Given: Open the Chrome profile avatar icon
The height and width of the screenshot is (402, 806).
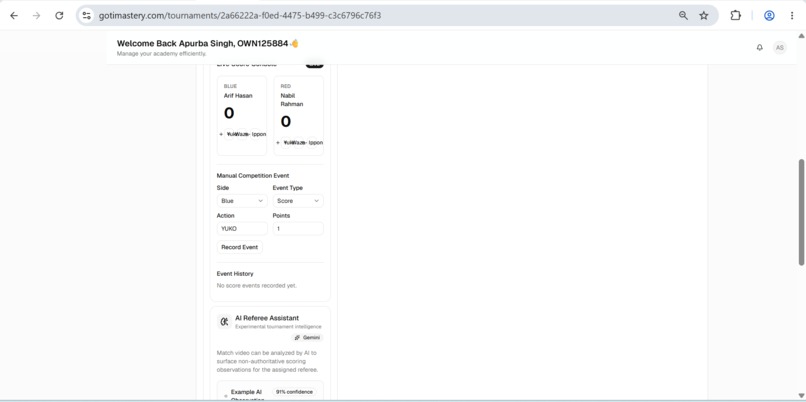Looking at the screenshot, I should click(x=769, y=15).
